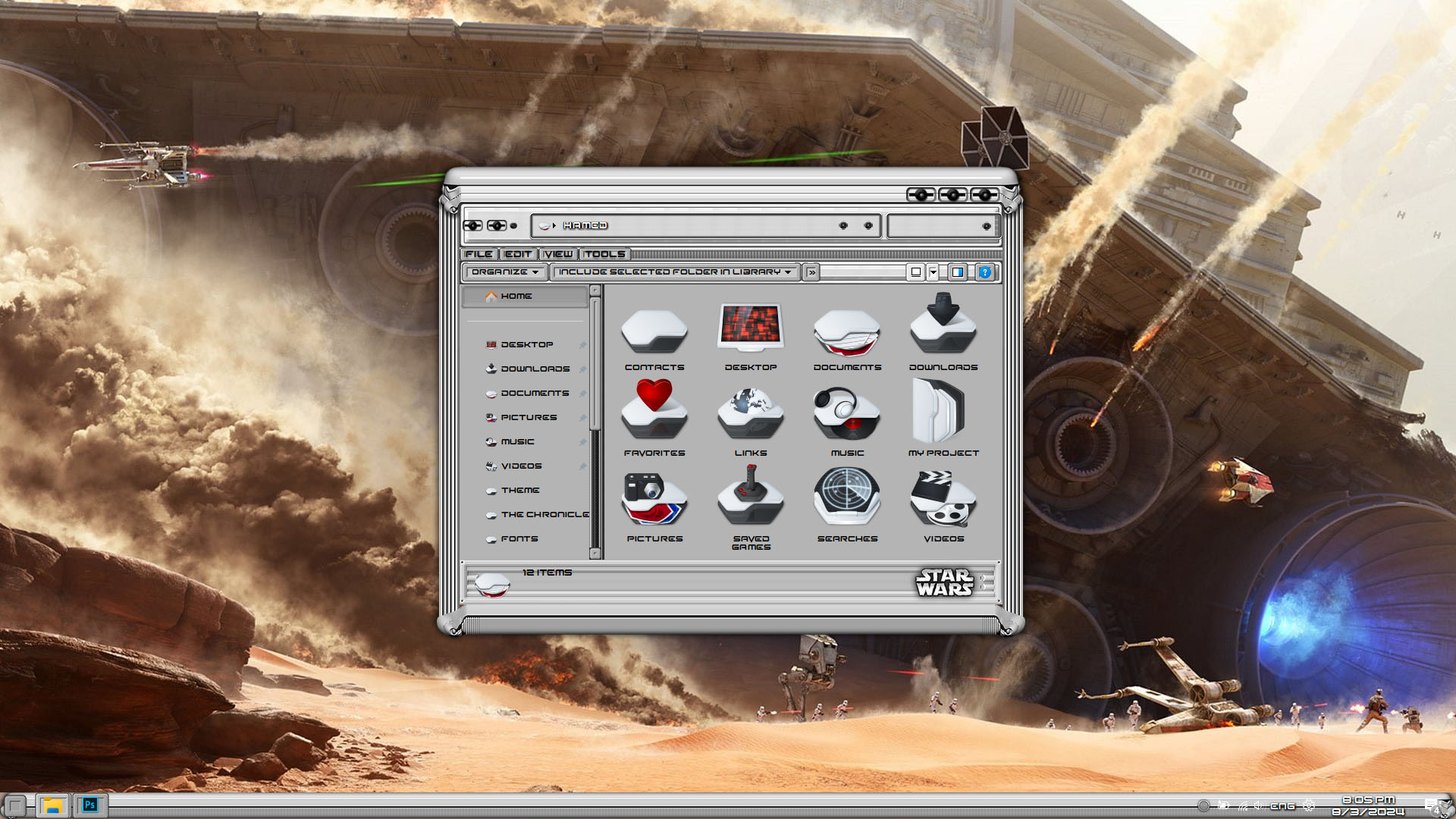Click the blue help question mark icon
This screenshot has height=819, width=1456.
coord(984,272)
